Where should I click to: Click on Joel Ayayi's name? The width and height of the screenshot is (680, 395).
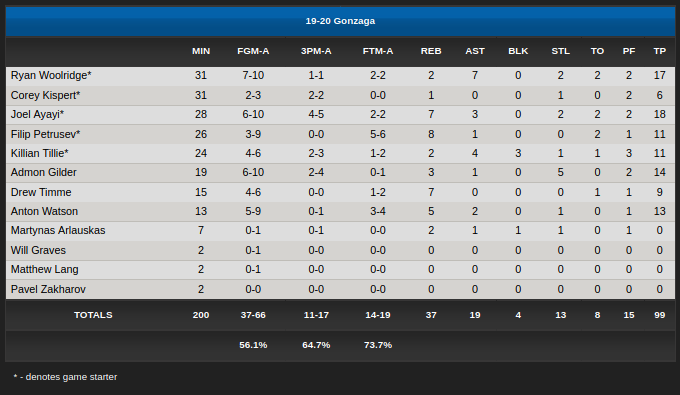point(37,114)
